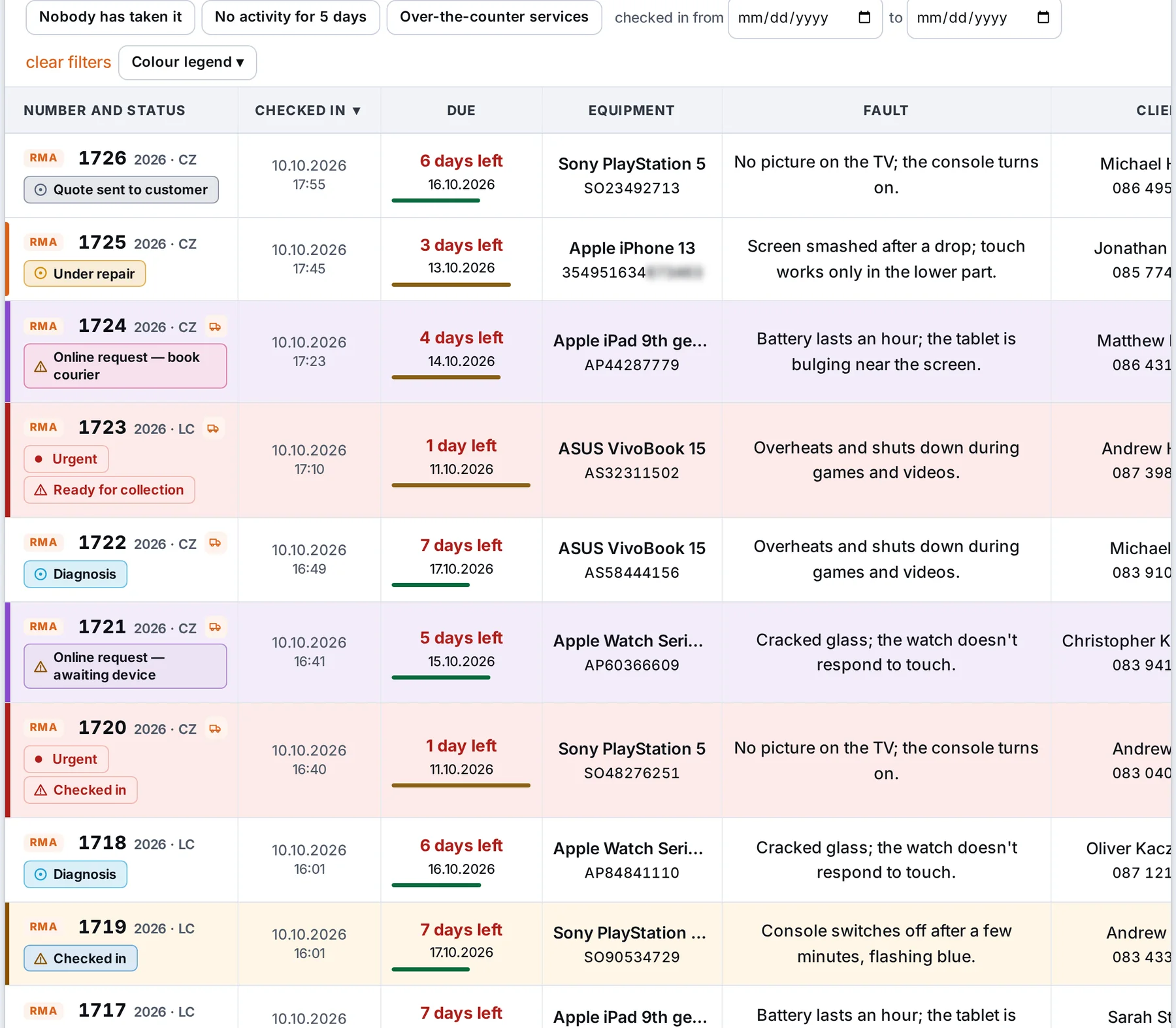The width and height of the screenshot is (1176, 1028).
Task: Click courier truck icon on RMA 1723
Action: coord(213,429)
